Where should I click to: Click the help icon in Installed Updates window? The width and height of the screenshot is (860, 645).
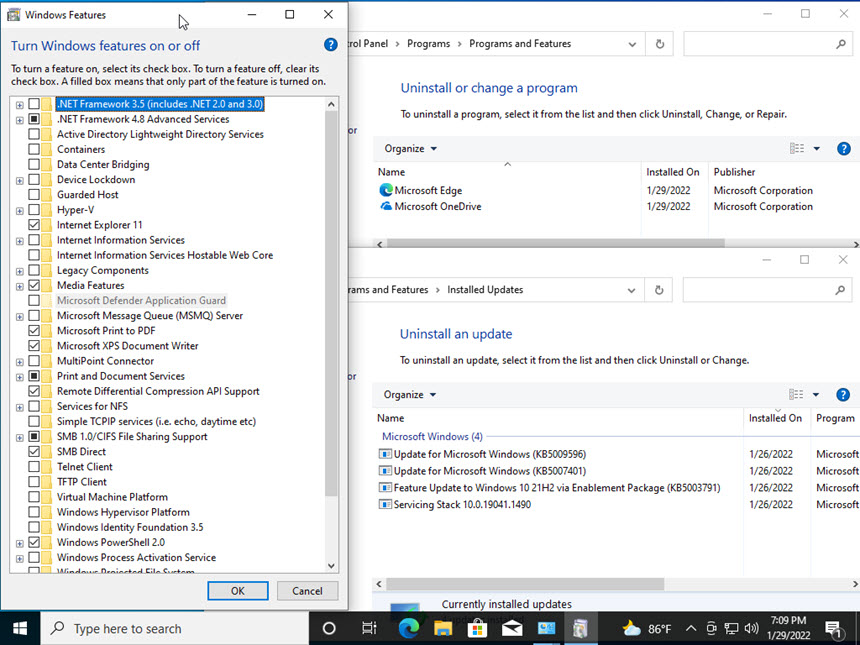click(843, 395)
